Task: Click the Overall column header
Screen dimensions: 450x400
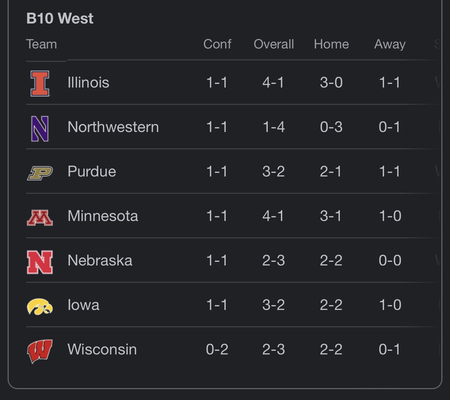Action: 274,44
